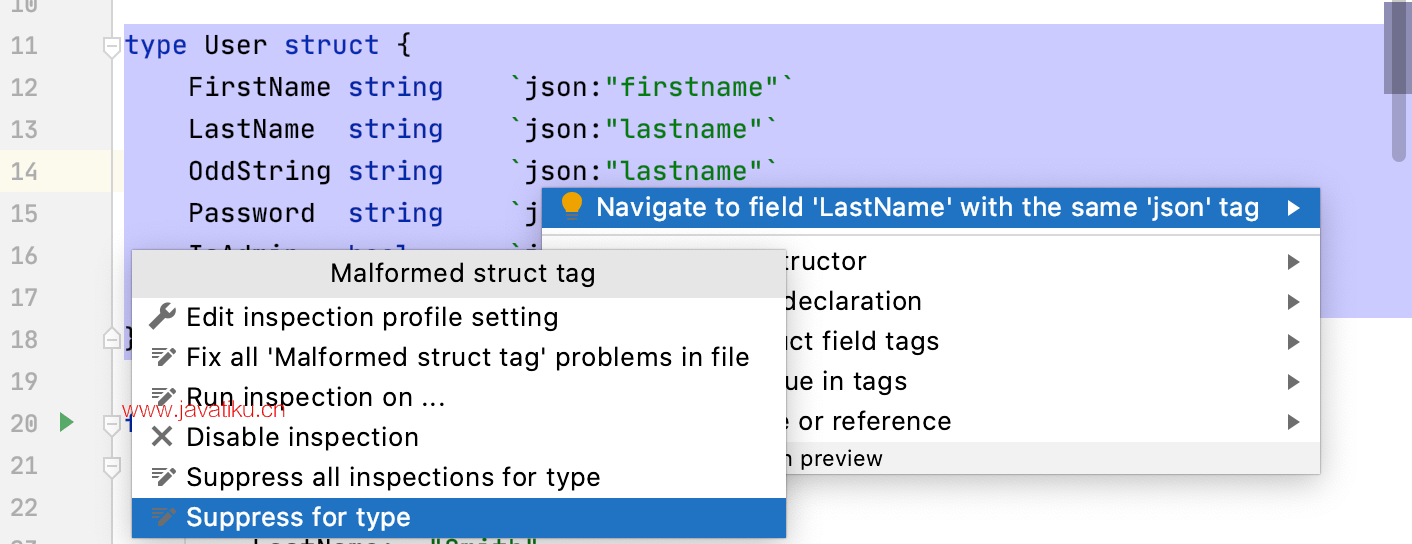Click the editor's vertical scrollbar thumb
The width and height of the screenshot is (1412, 544).
click(x=1396, y=50)
